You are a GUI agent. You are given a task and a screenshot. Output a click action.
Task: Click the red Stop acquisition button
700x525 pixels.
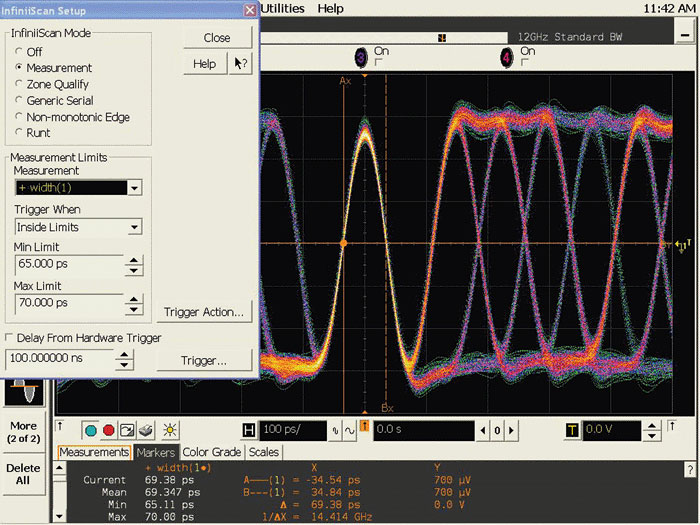108,430
